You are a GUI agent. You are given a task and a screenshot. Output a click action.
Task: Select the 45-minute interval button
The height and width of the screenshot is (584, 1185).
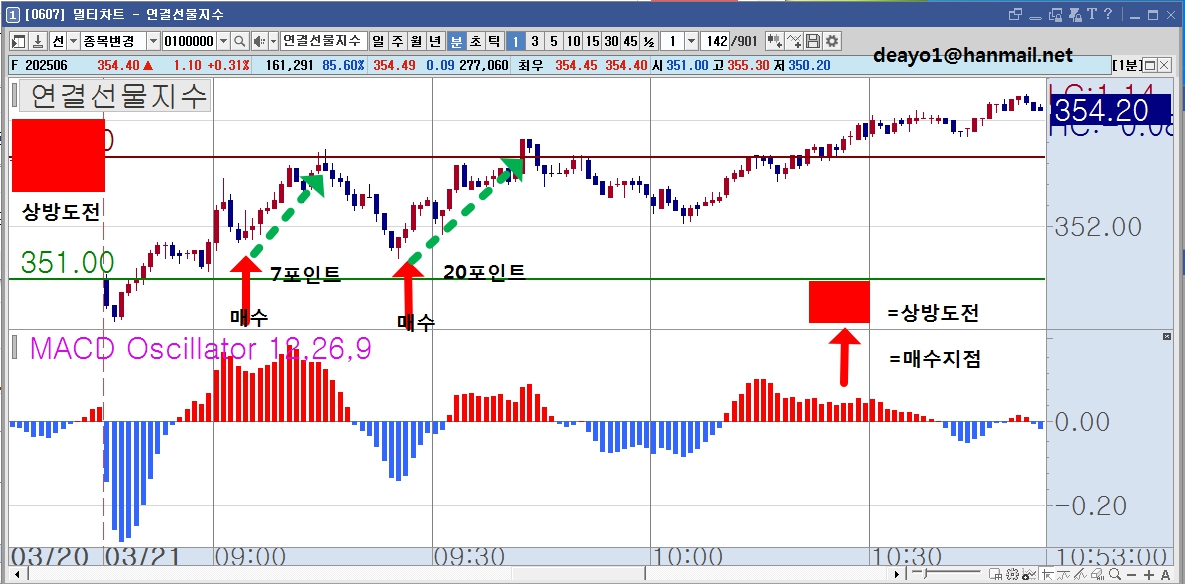tap(630, 41)
